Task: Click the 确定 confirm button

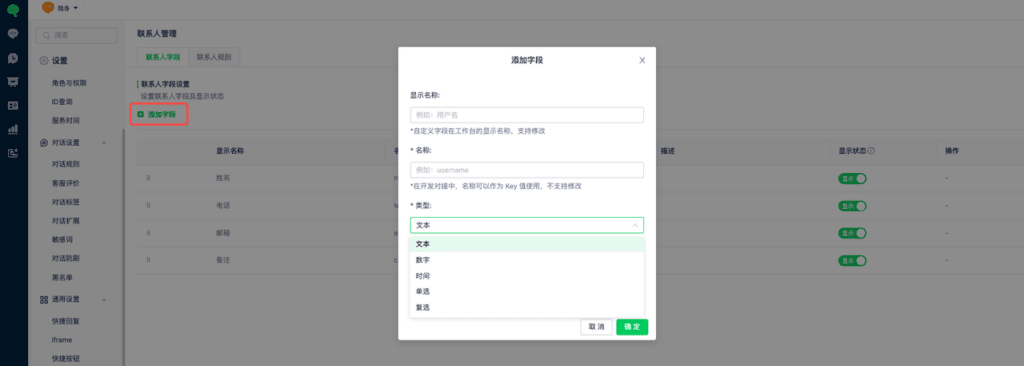Action: pyautogui.click(x=632, y=327)
